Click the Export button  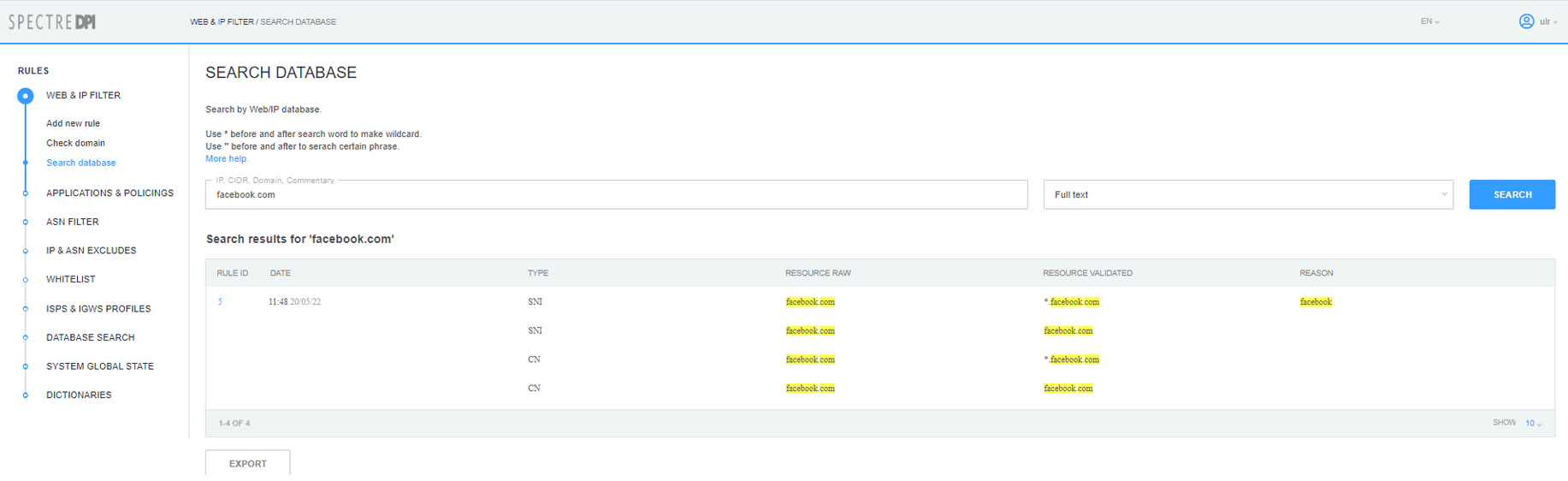(247, 463)
